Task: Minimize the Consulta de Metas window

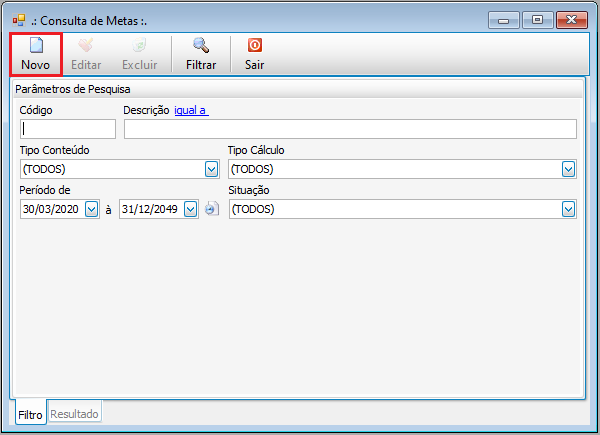Action: click(504, 20)
